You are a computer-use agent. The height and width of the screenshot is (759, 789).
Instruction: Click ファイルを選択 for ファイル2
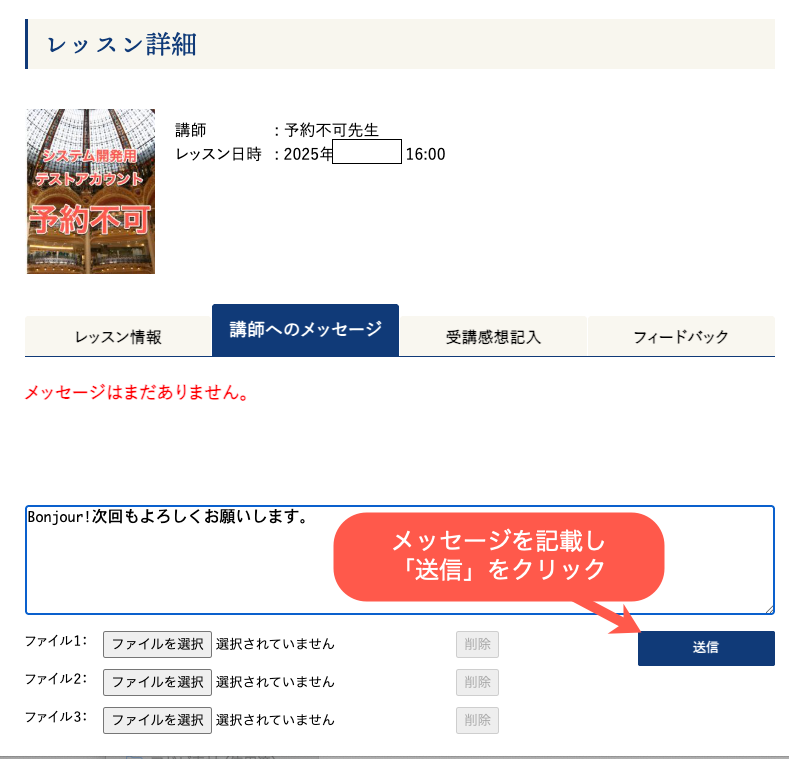157,682
